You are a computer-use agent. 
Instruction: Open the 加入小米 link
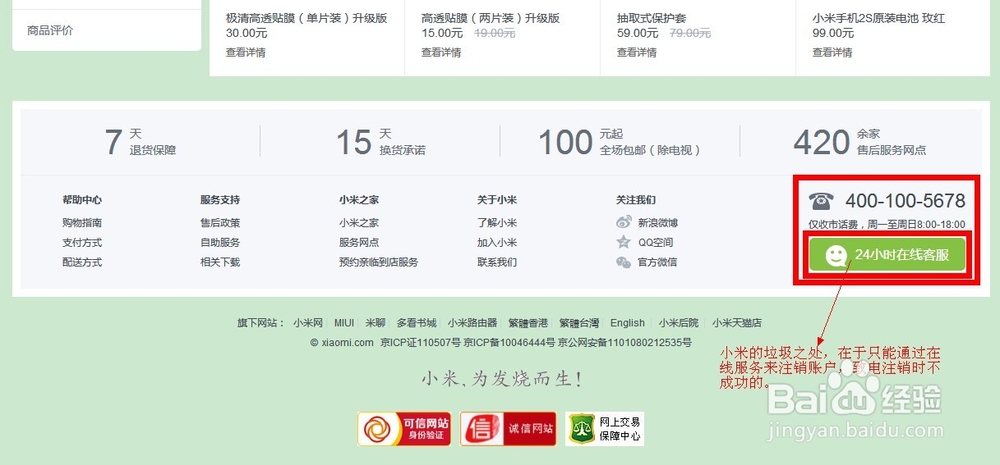coord(497,242)
